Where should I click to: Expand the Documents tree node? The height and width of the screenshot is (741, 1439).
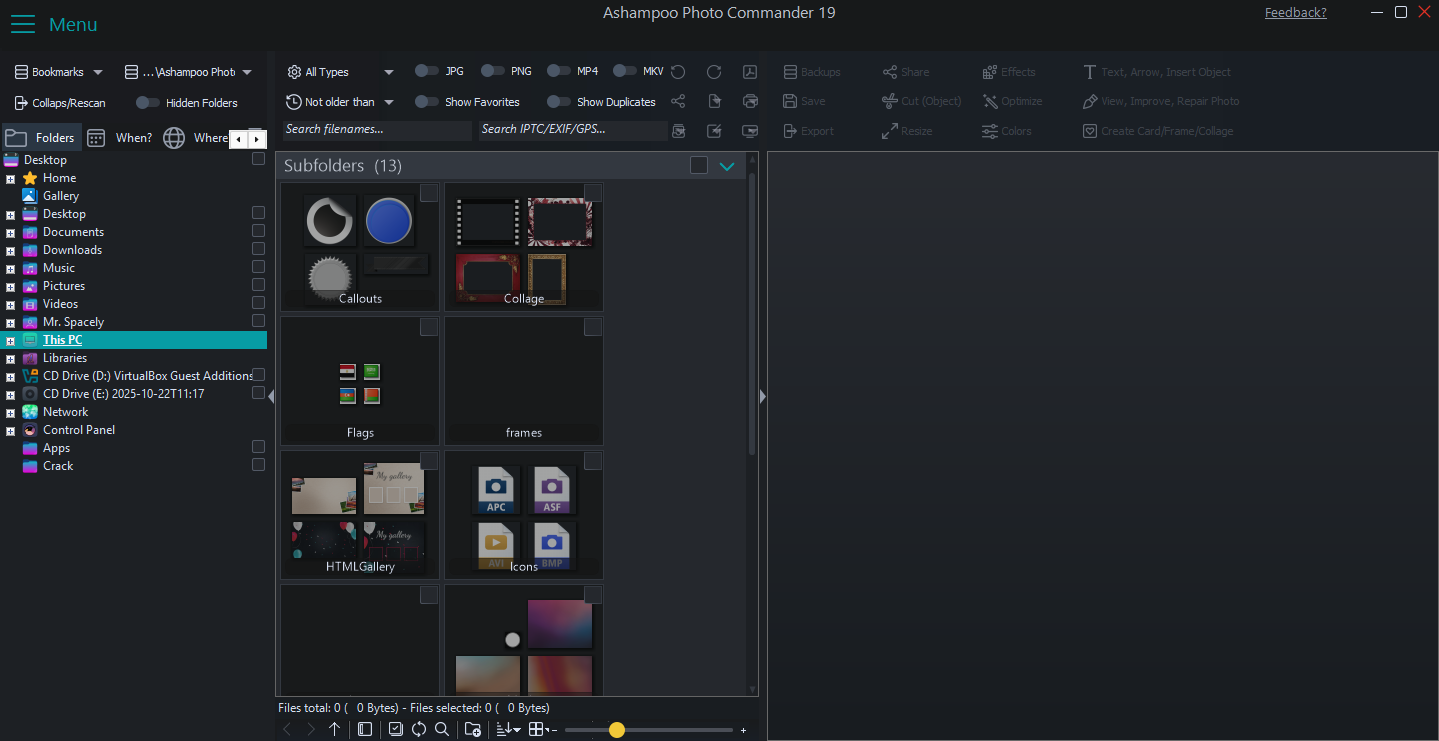(10, 232)
